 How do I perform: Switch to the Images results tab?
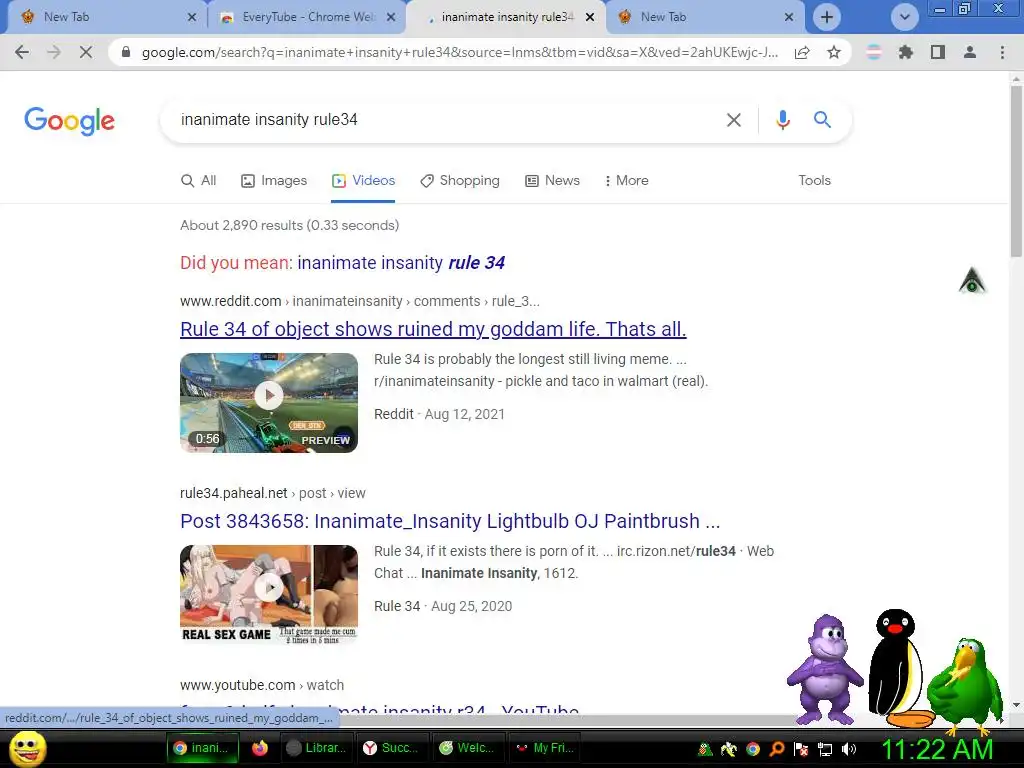[274, 180]
